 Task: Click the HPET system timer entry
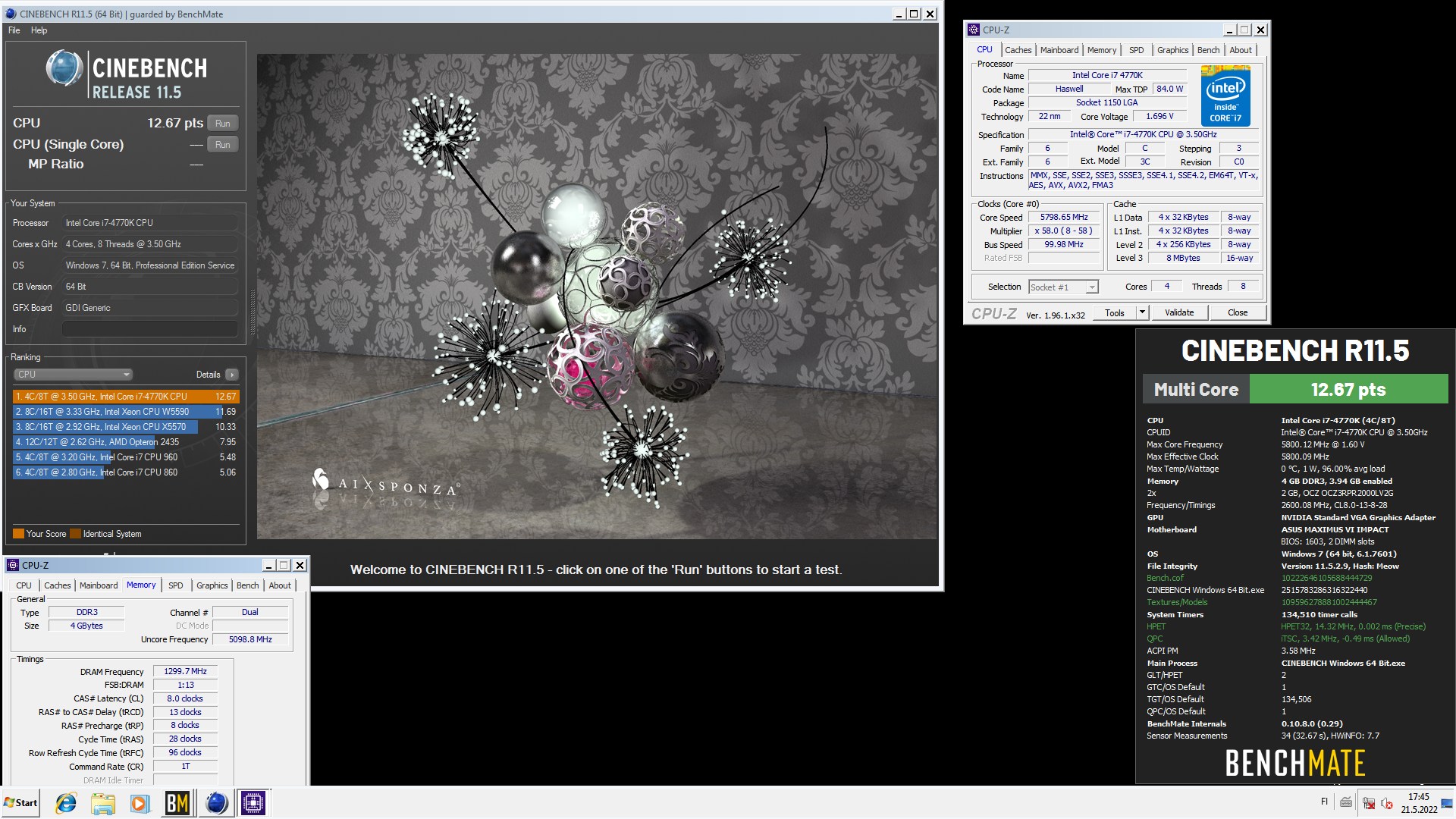click(x=1156, y=626)
